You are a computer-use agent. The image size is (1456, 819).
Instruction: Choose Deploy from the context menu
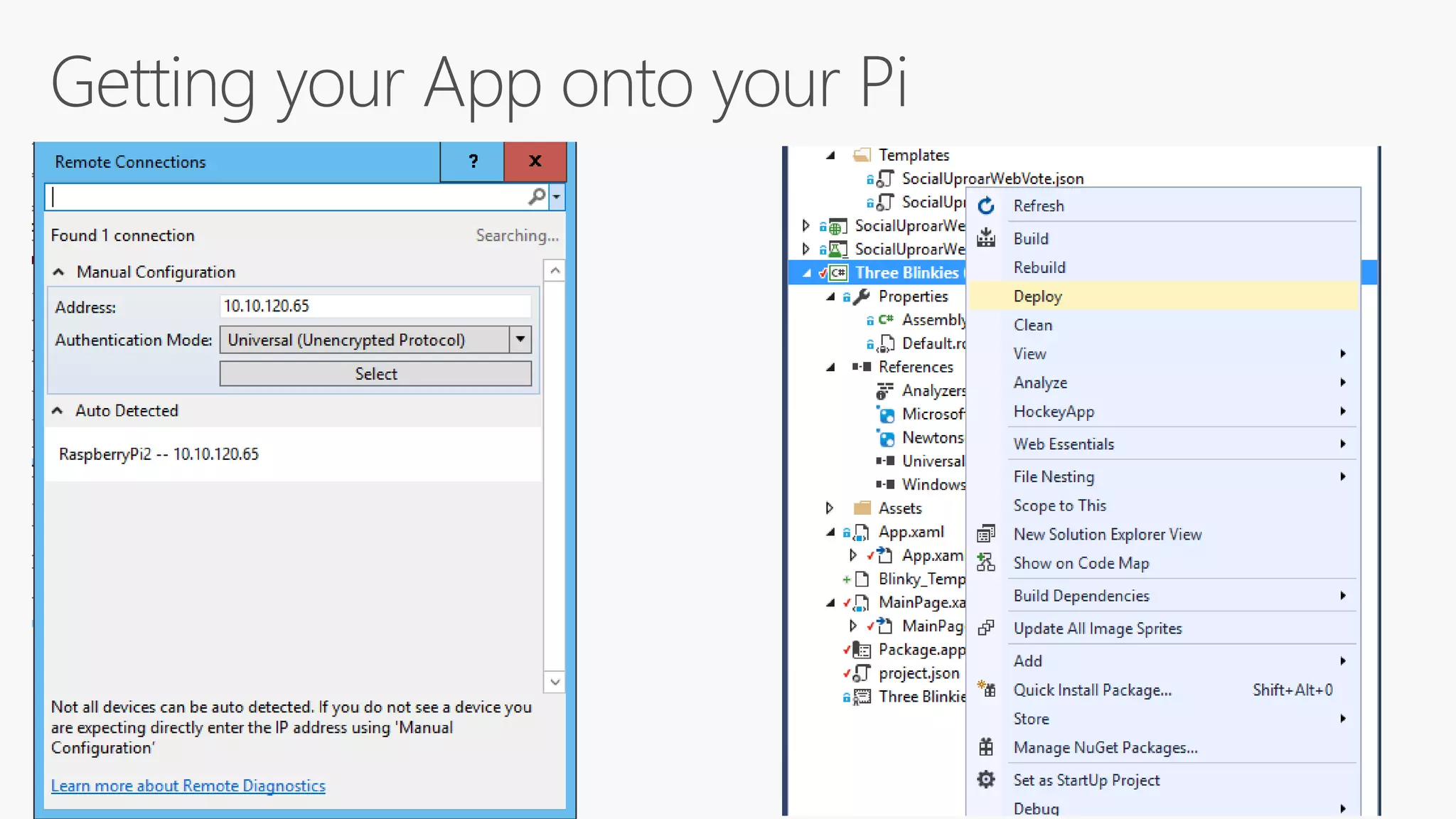1038,296
